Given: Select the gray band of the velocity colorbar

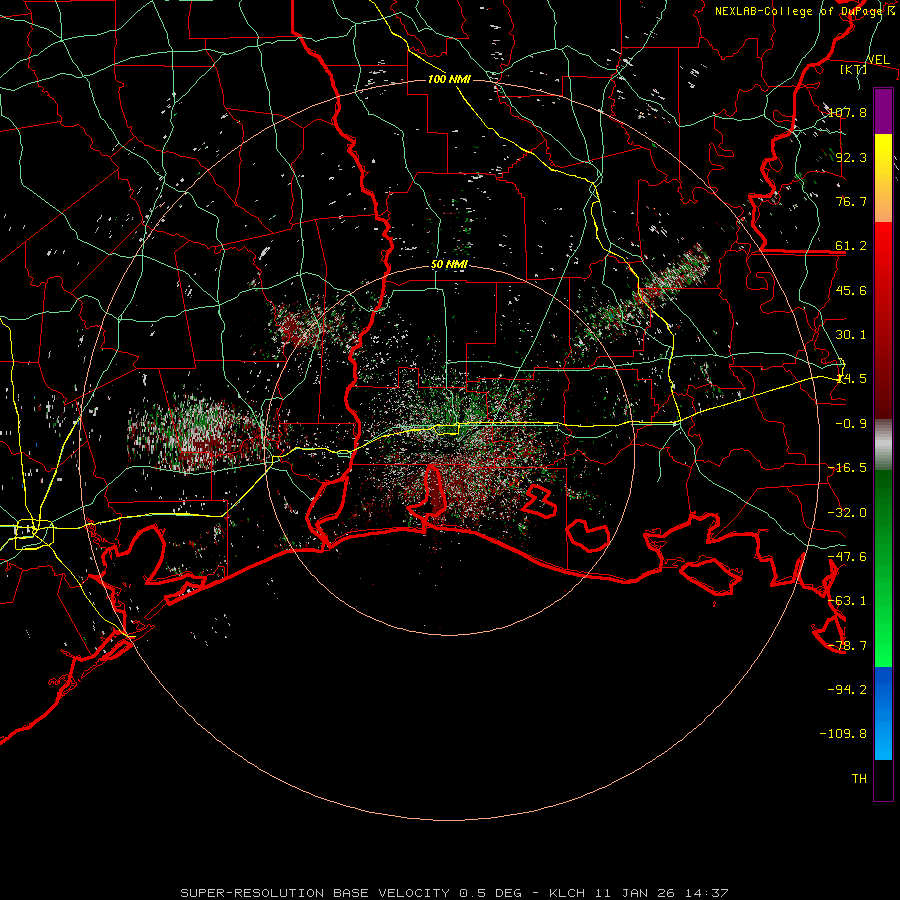Looking at the screenshot, I should click(x=883, y=445).
